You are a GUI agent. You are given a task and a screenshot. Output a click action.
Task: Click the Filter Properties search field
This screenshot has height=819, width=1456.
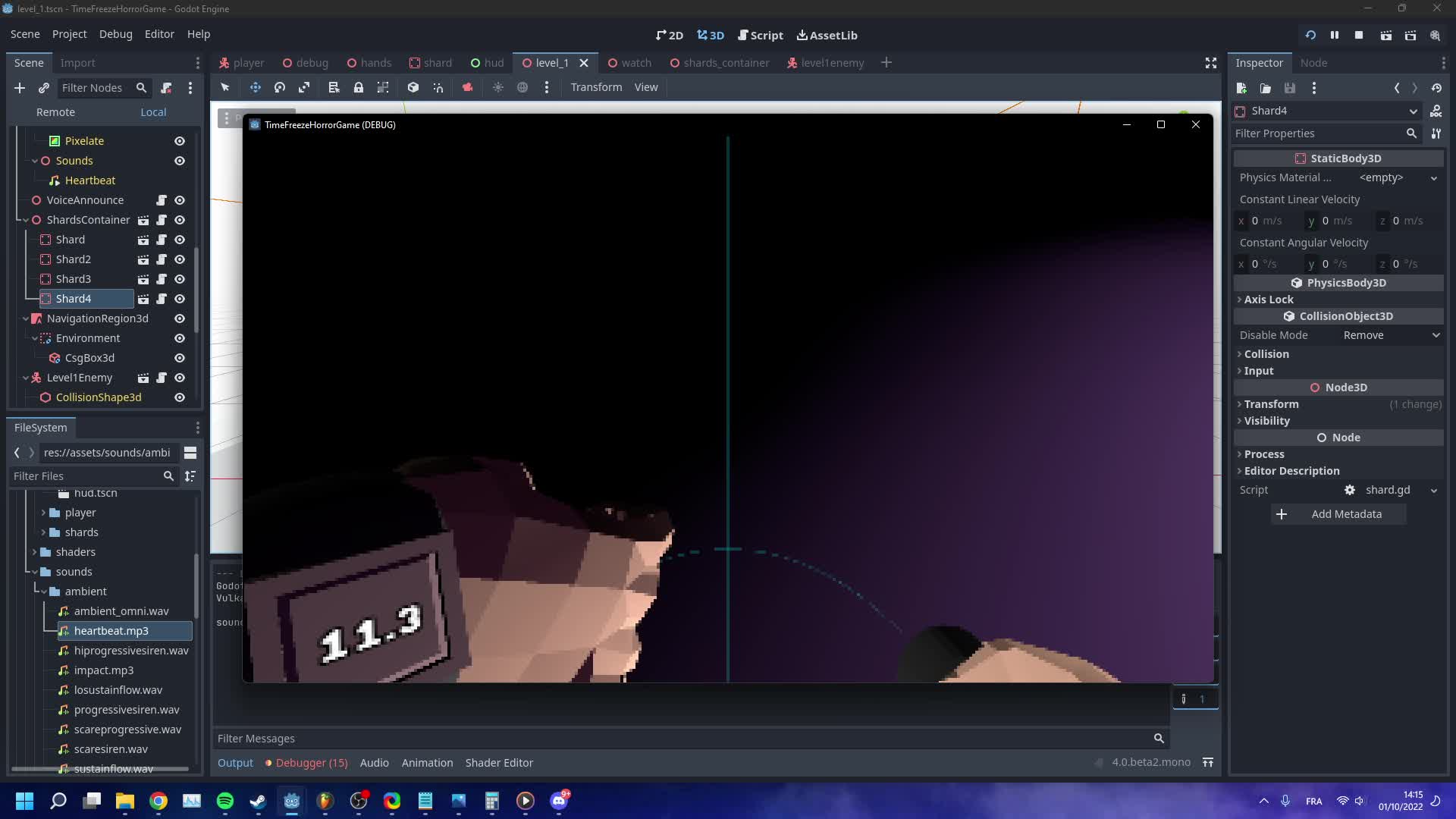(x=1323, y=133)
